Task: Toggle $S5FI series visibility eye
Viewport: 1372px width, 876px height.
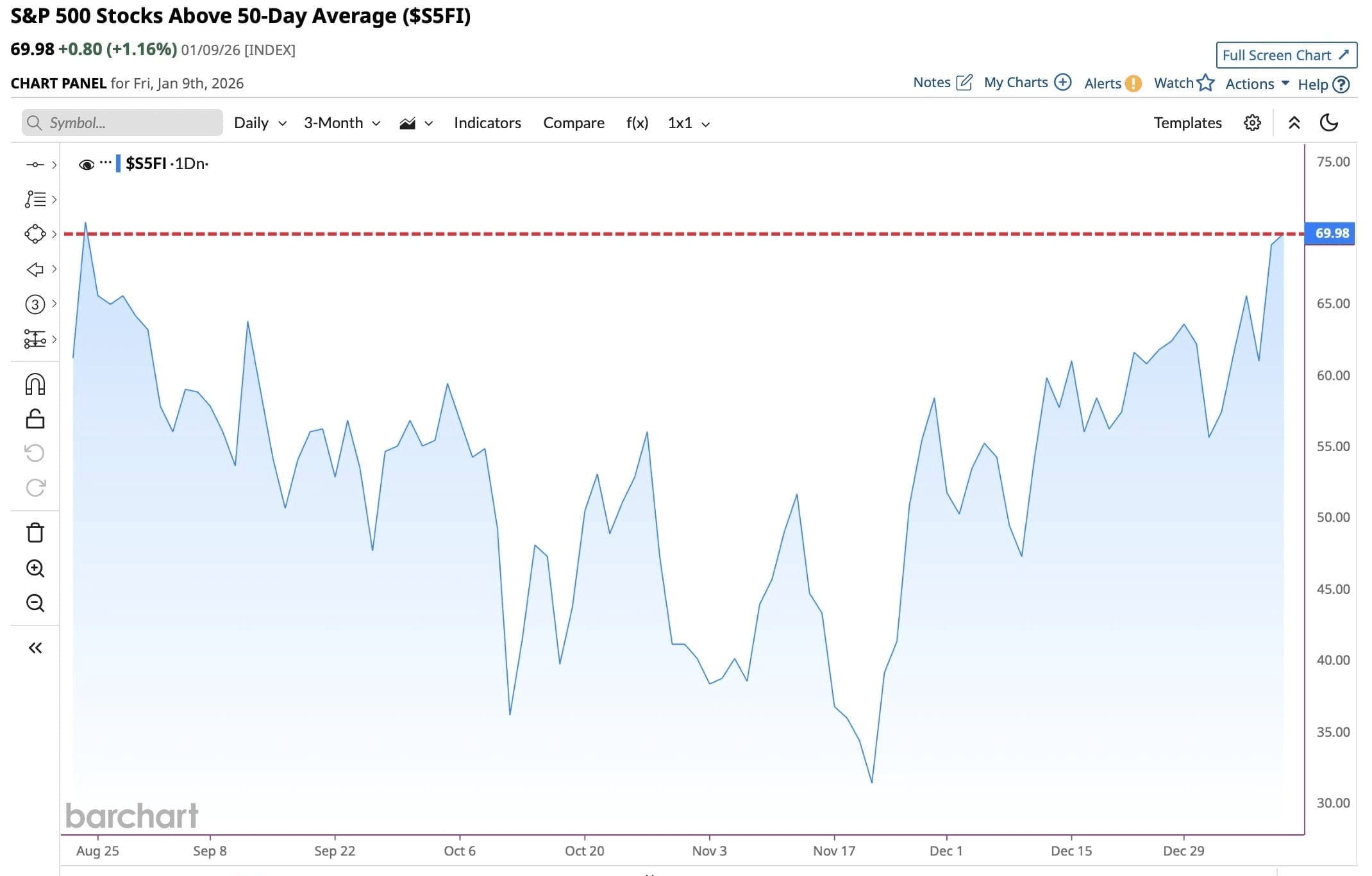Action: click(x=86, y=165)
